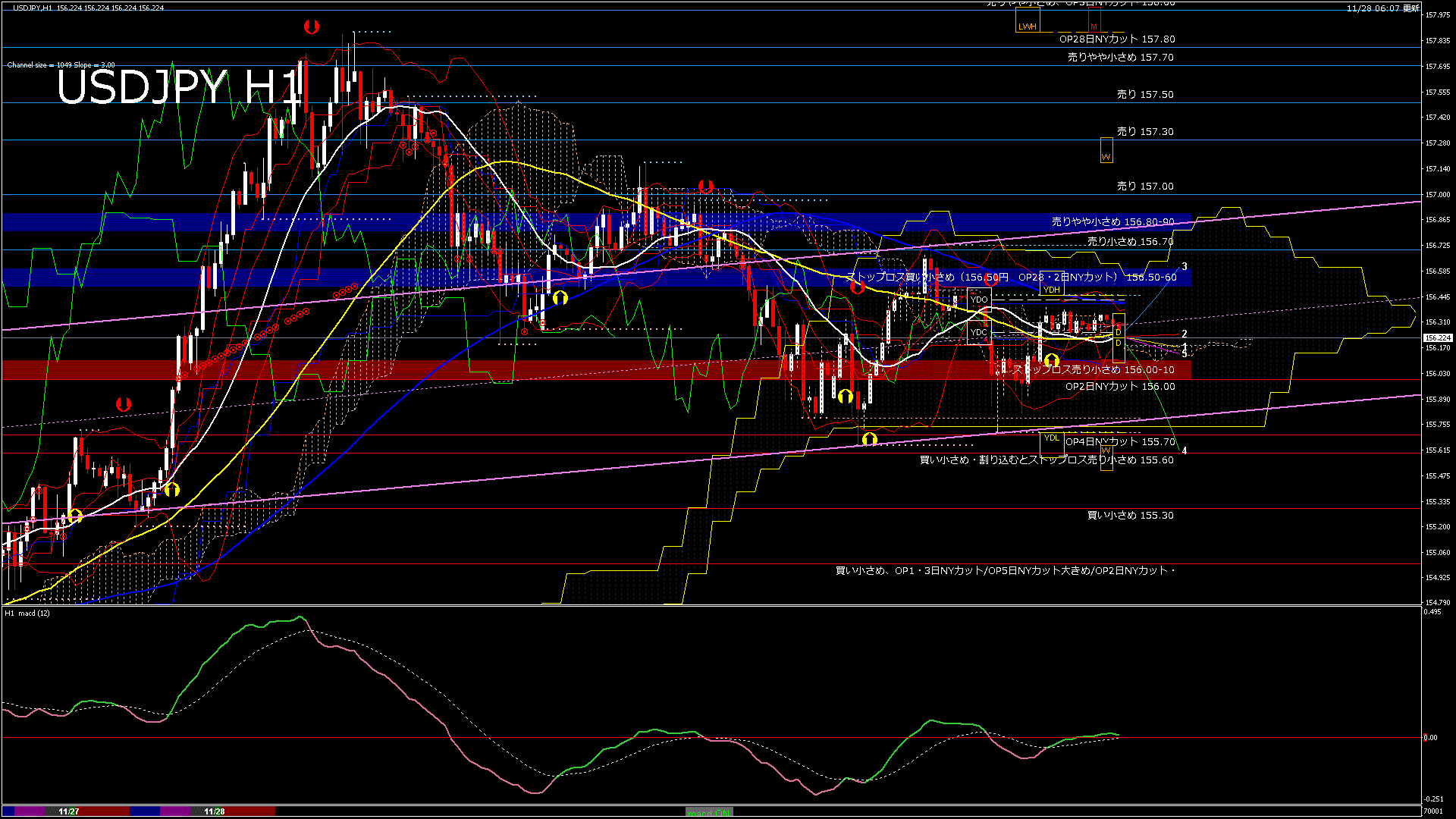
Task: Select the YDH yellow box label
Action: coord(1051,290)
